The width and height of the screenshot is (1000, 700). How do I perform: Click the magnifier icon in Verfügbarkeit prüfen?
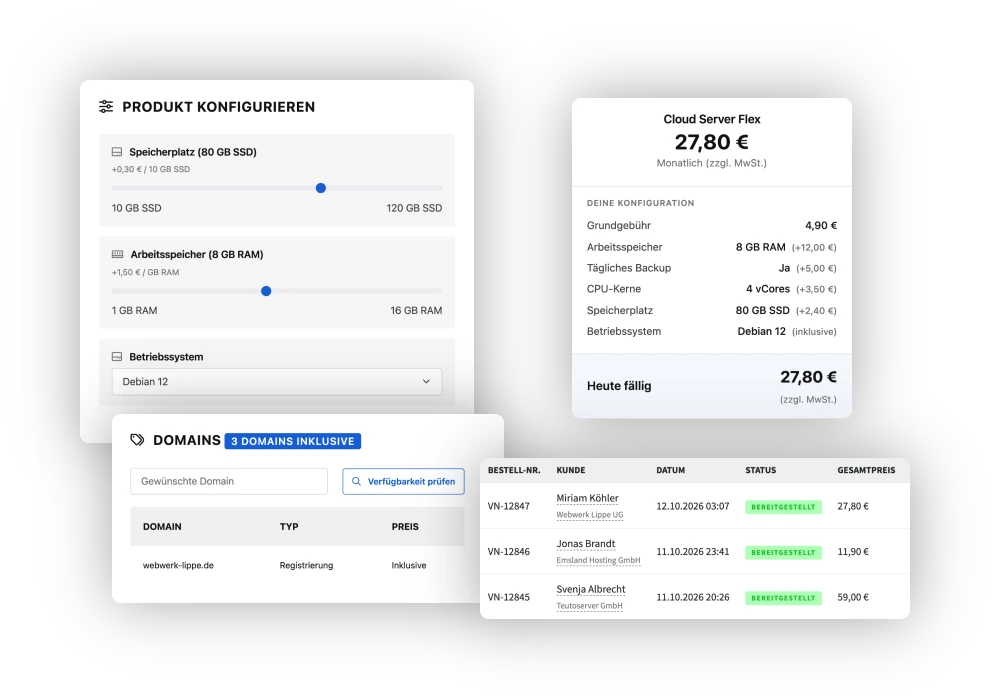point(357,481)
